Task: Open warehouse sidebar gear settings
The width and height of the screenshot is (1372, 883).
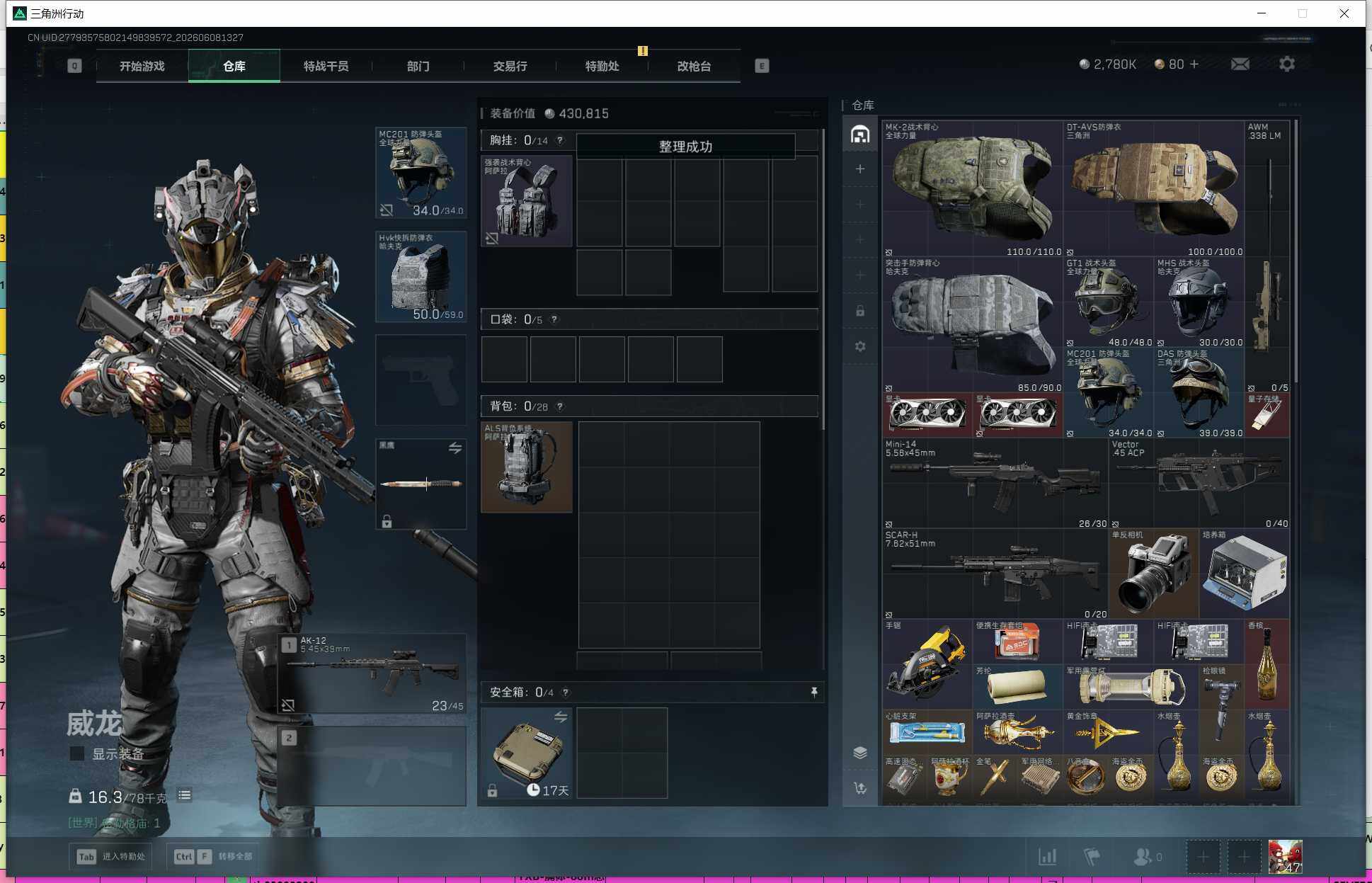Action: 860,346
